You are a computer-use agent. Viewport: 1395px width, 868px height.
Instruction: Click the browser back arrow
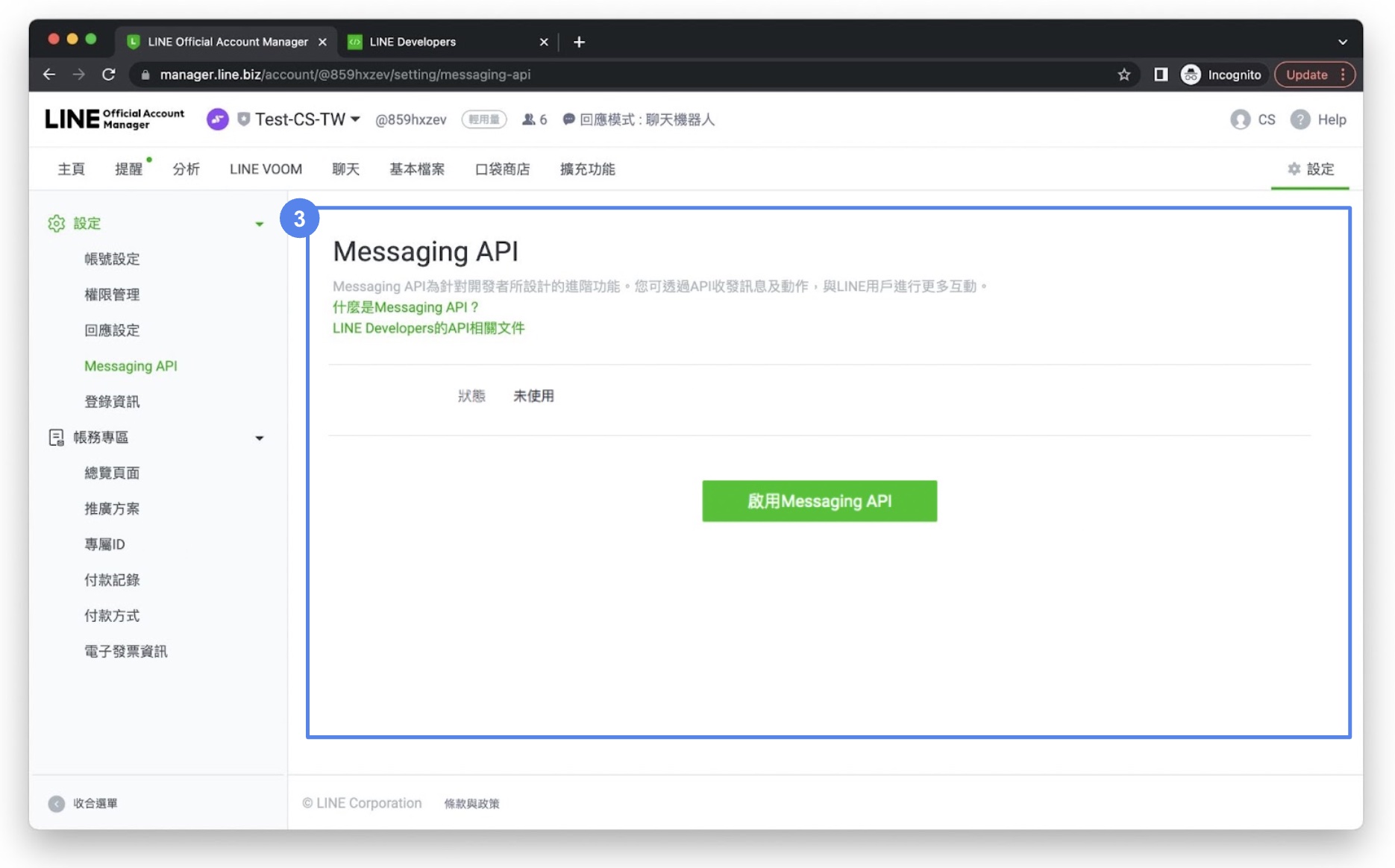point(49,75)
